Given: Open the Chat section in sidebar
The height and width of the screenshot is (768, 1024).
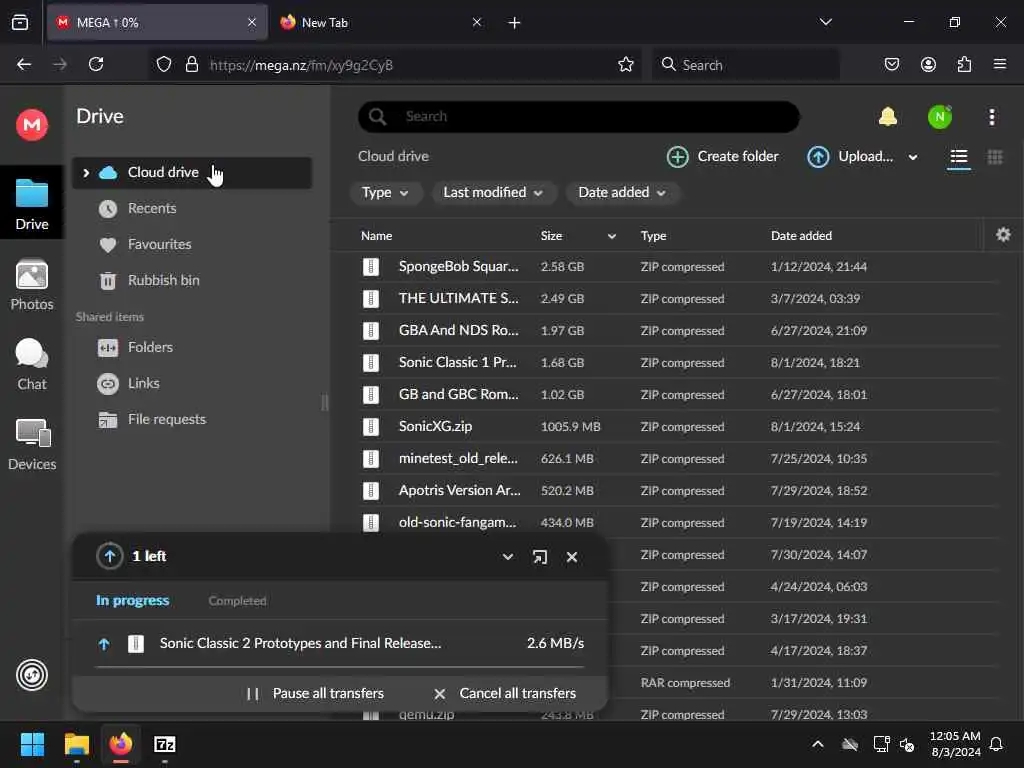Looking at the screenshot, I should click(32, 364).
